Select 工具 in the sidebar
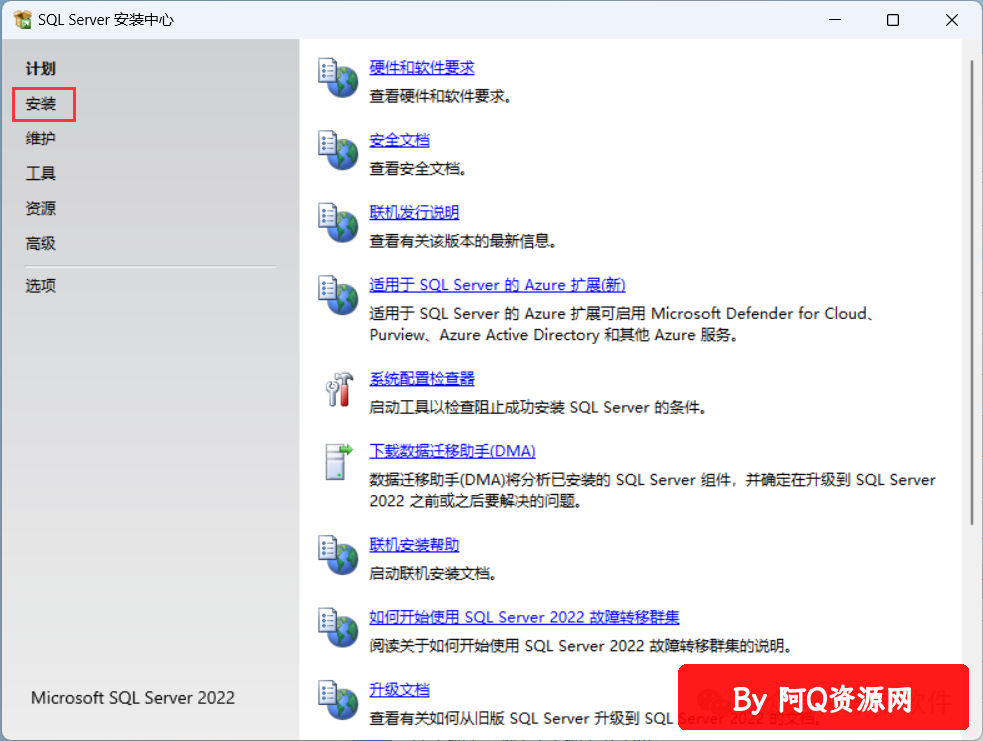Image resolution: width=983 pixels, height=741 pixels. pos(41,174)
